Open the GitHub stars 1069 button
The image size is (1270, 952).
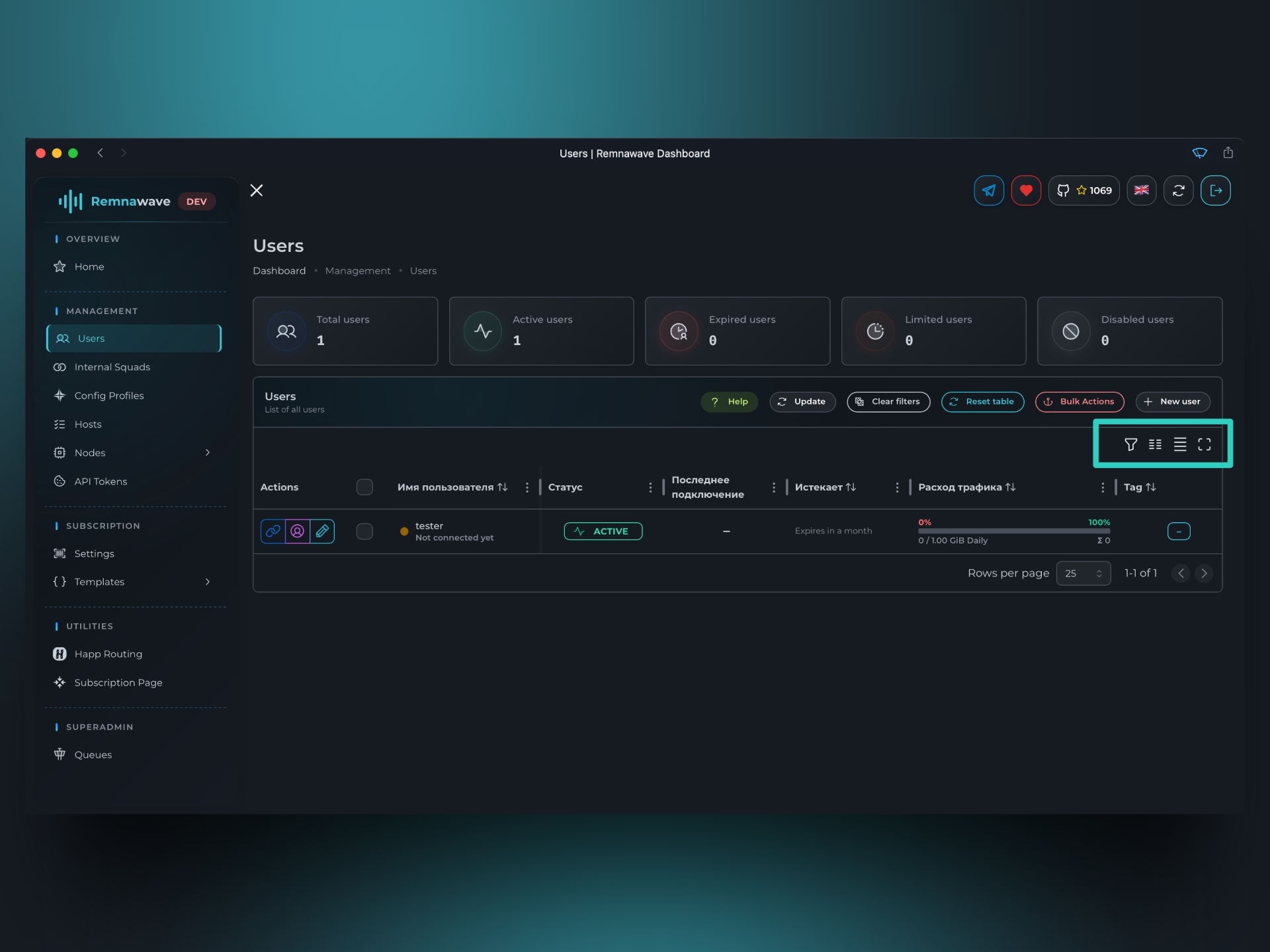pos(1083,190)
